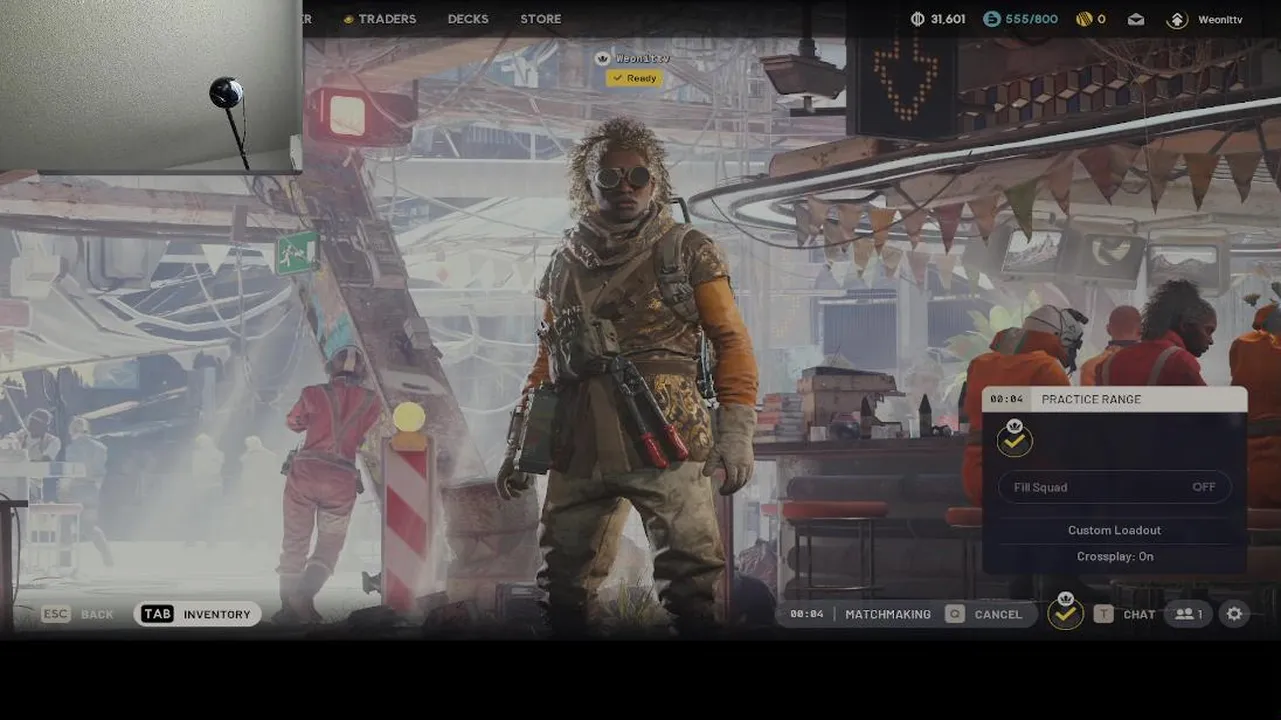The width and height of the screenshot is (1281, 720).
Task: Open the Store tab
Action: click(x=541, y=19)
